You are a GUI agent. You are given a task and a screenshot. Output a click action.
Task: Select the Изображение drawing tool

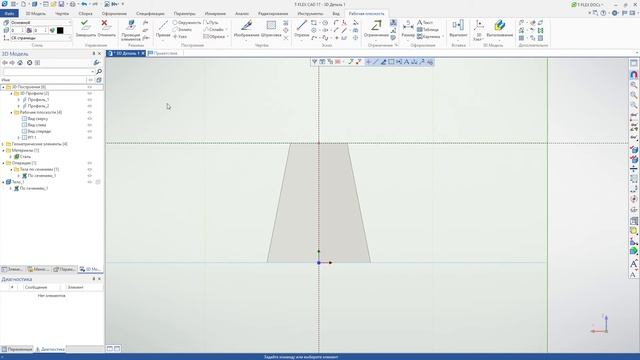246,29
